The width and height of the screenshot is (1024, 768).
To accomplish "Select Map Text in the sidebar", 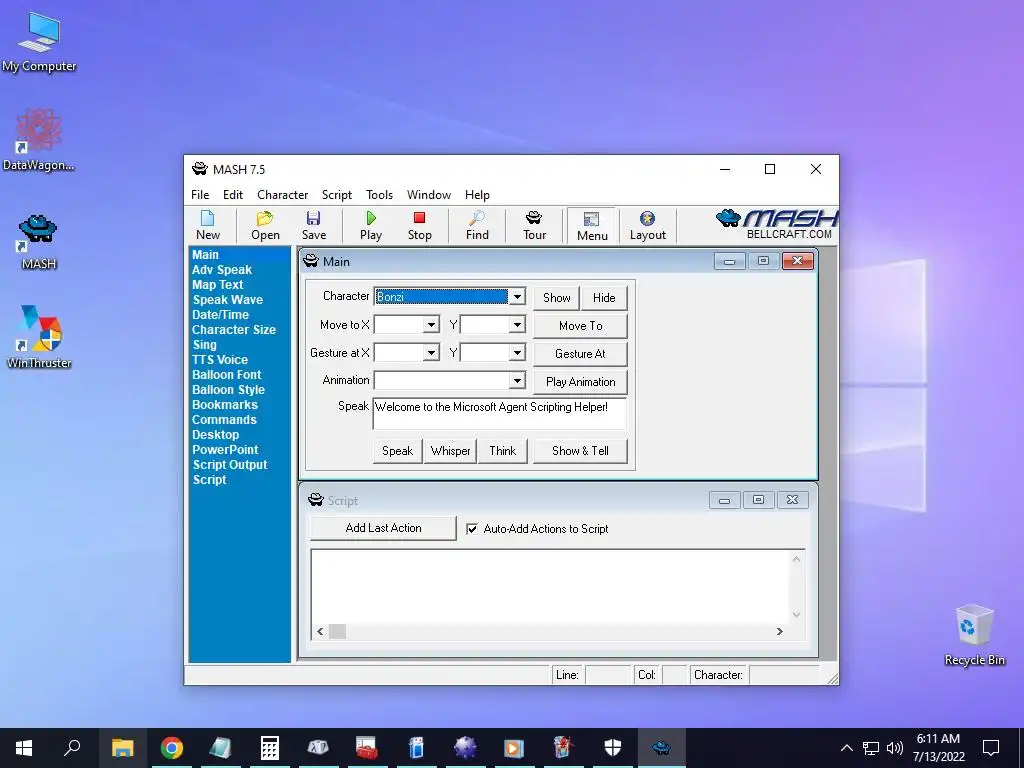I will click(x=217, y=285).
